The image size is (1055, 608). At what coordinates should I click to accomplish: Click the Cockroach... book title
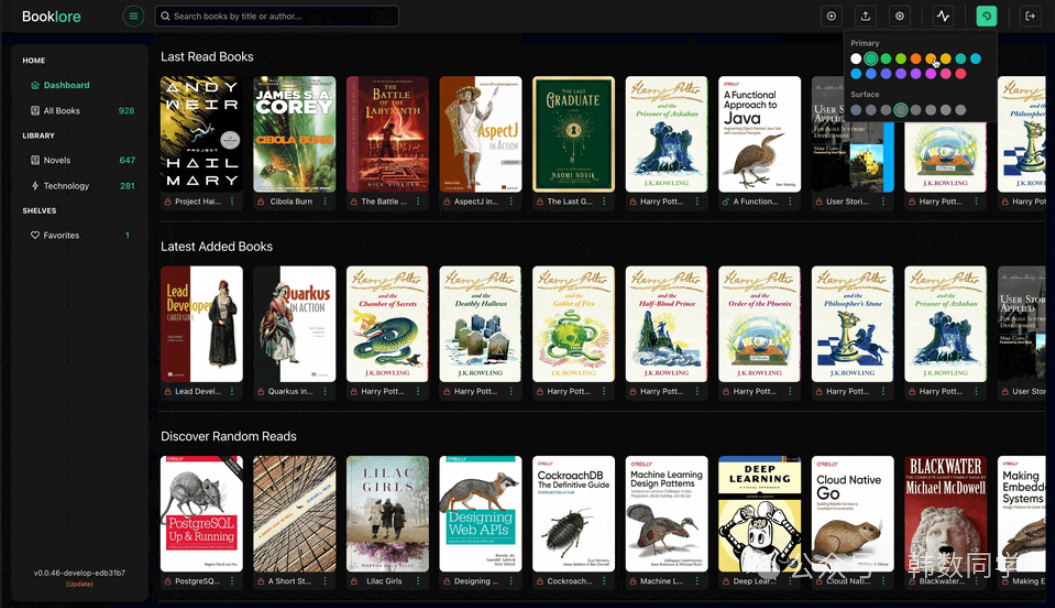[569, 581]
